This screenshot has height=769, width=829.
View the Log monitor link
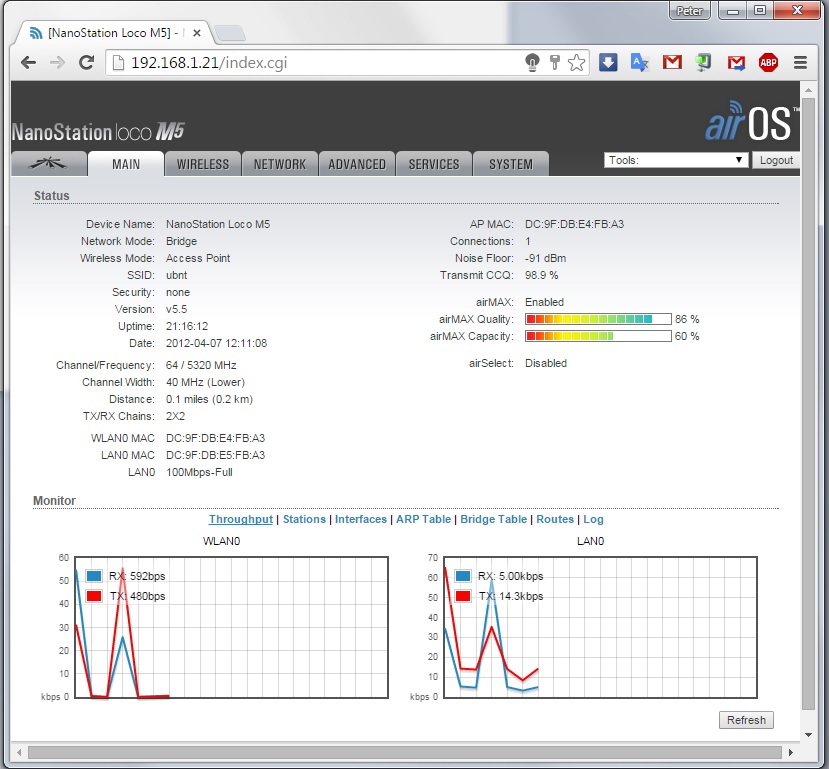coord(593,519)
